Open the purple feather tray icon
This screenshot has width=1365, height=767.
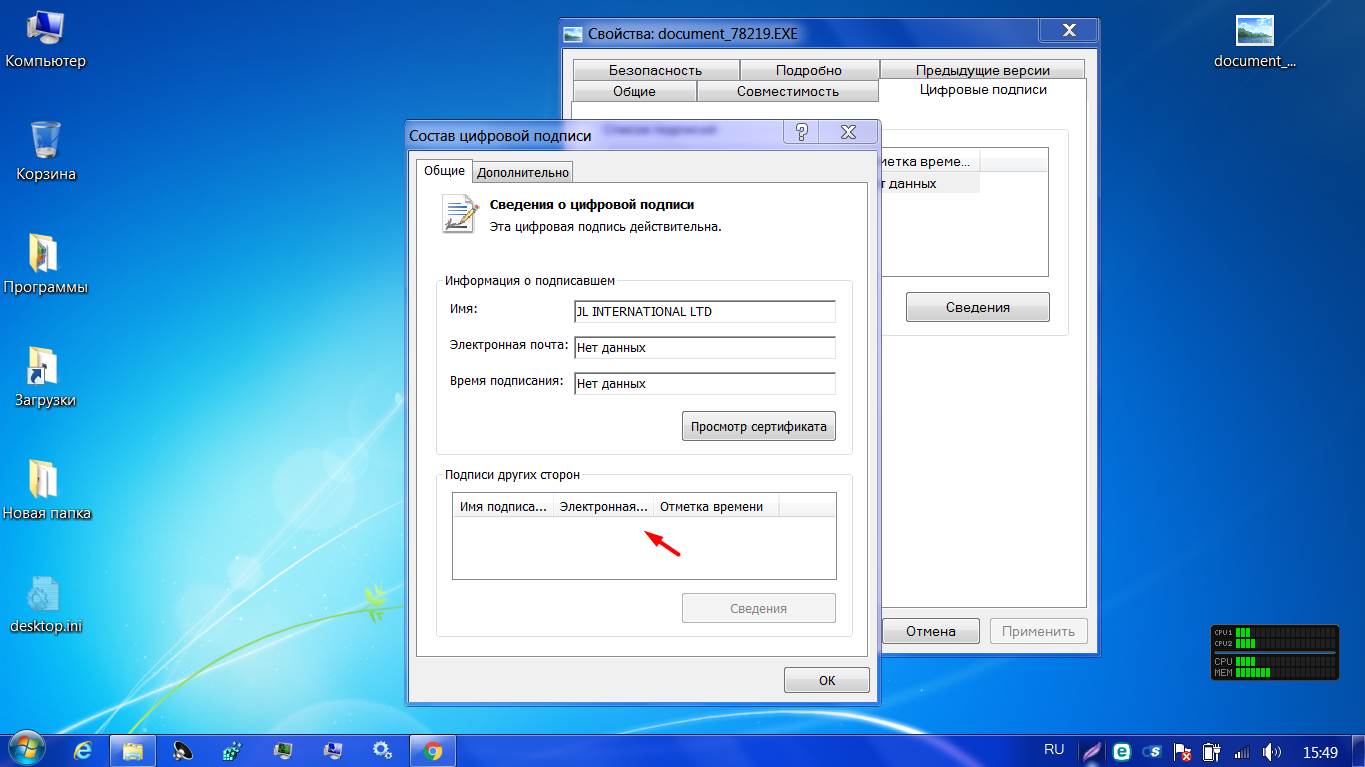coord(1092,751)
